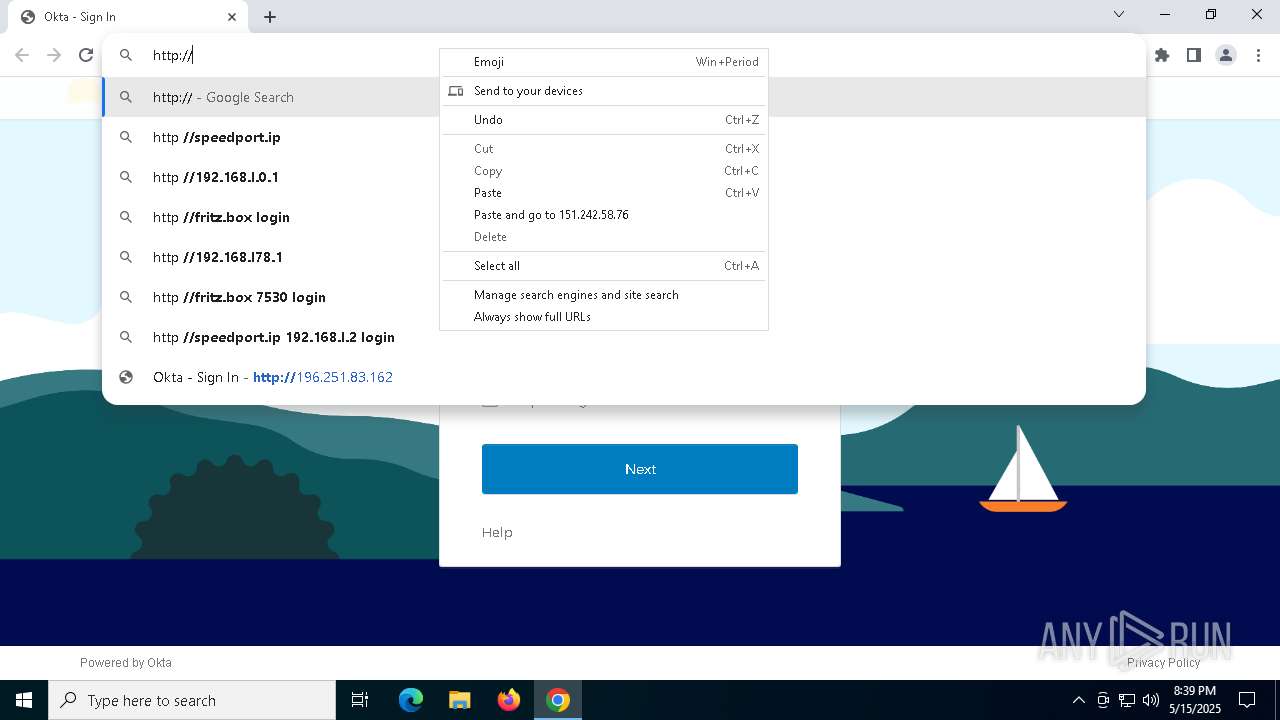Click the taskbar search box
The image size is (1280, 720).
pos(192,700)
